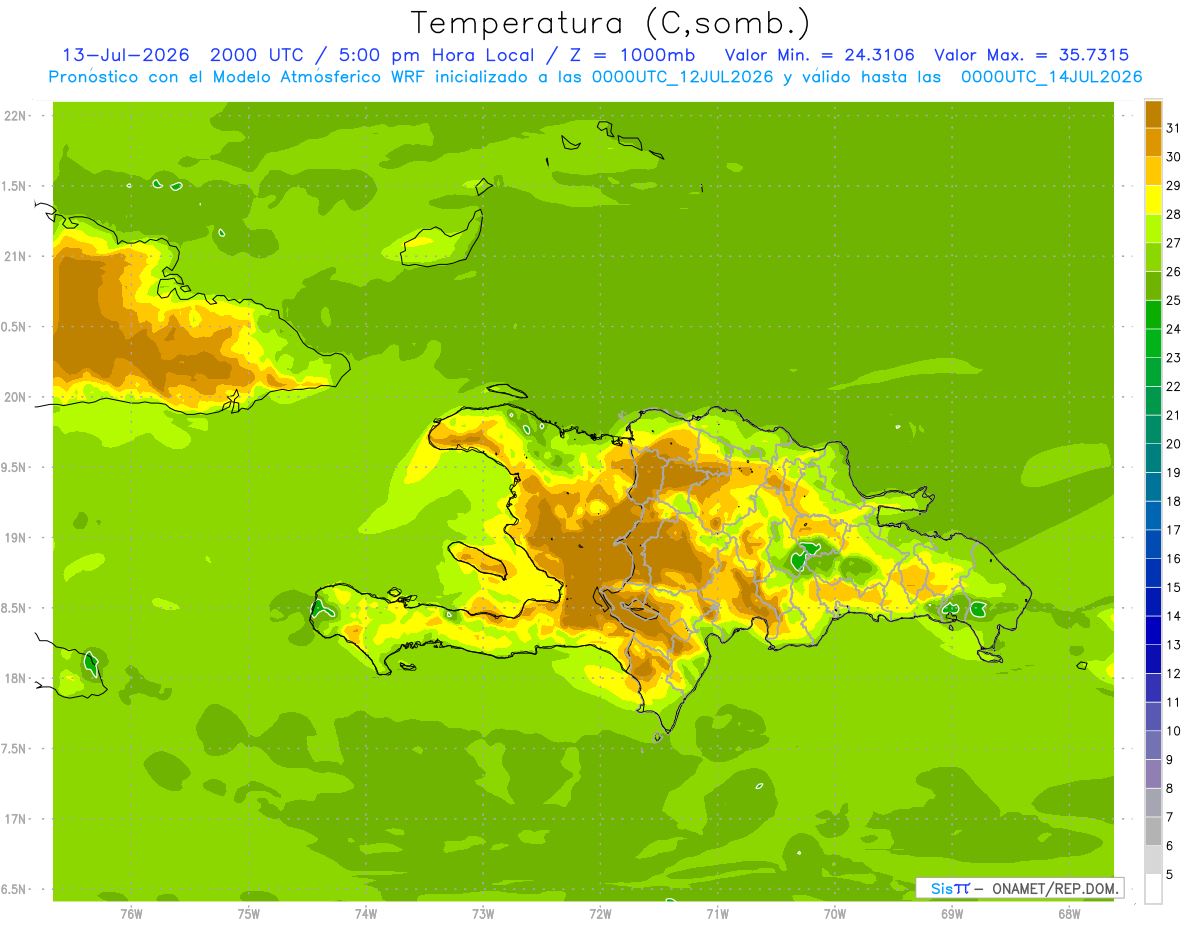Click the "71W" longitude axis label
Image resolution: width=1200 pixels, height=927 pixels.
717,913
